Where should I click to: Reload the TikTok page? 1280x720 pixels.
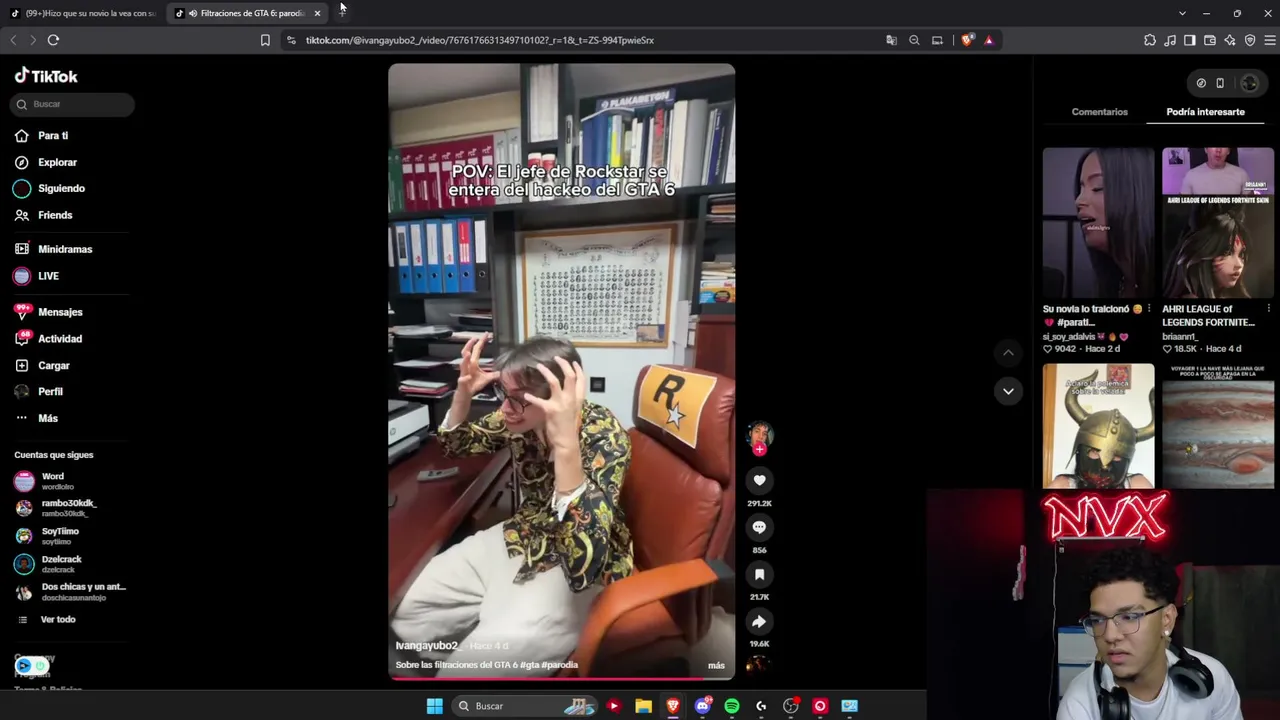coord(53,40)
